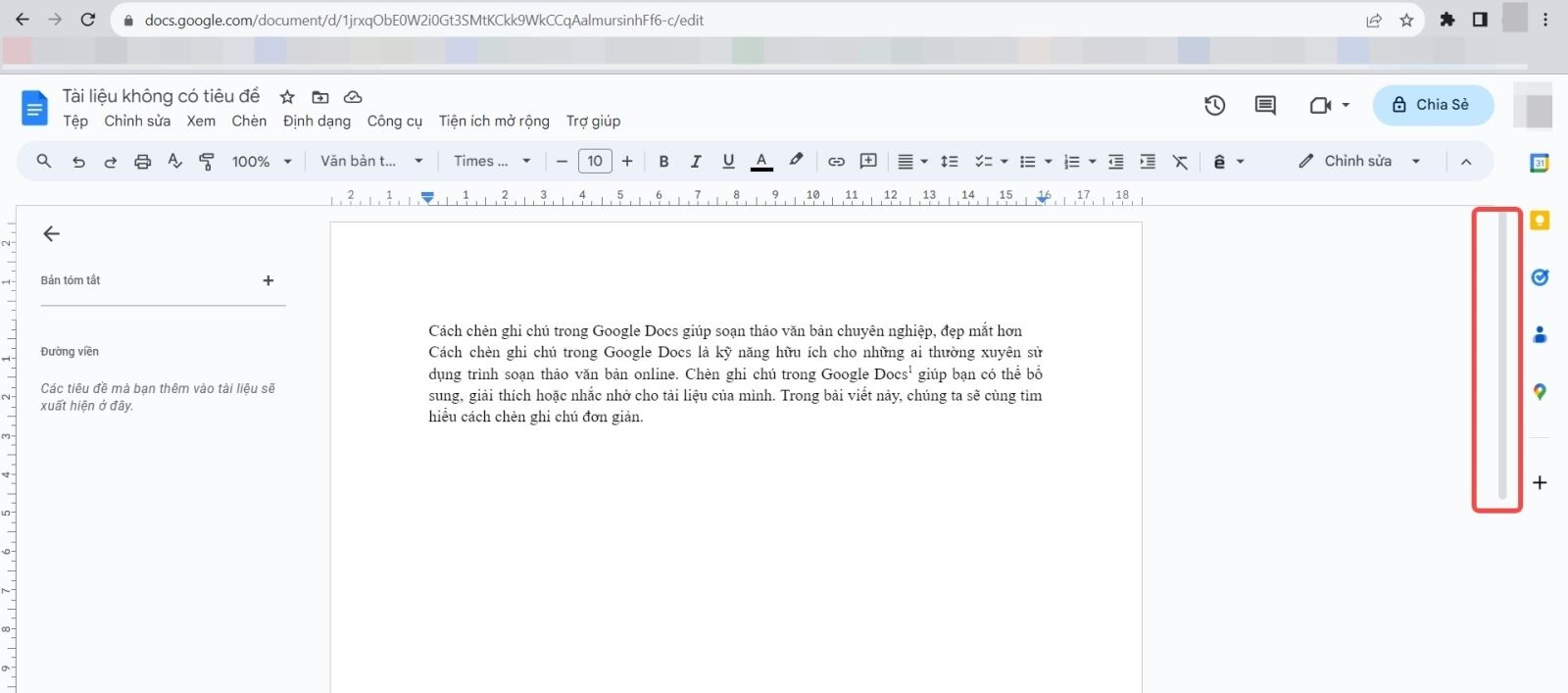Open Google Tasks side panel
This screenshot has height=693, width=1568.
1540,277
